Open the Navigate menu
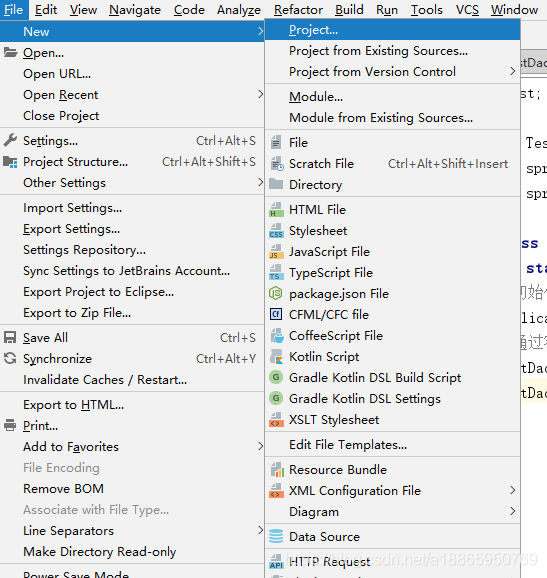This screenshot has width=547, height=578. click(x=135, y=10)
